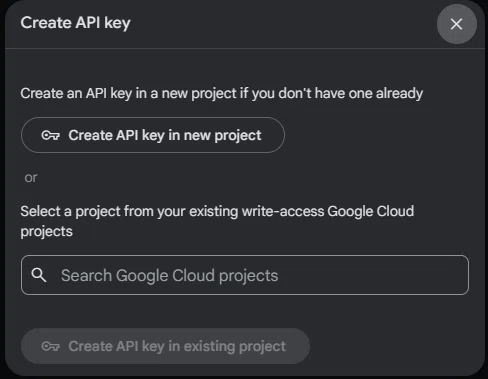Click the Search Google Cloud projects field

point(245,275)
